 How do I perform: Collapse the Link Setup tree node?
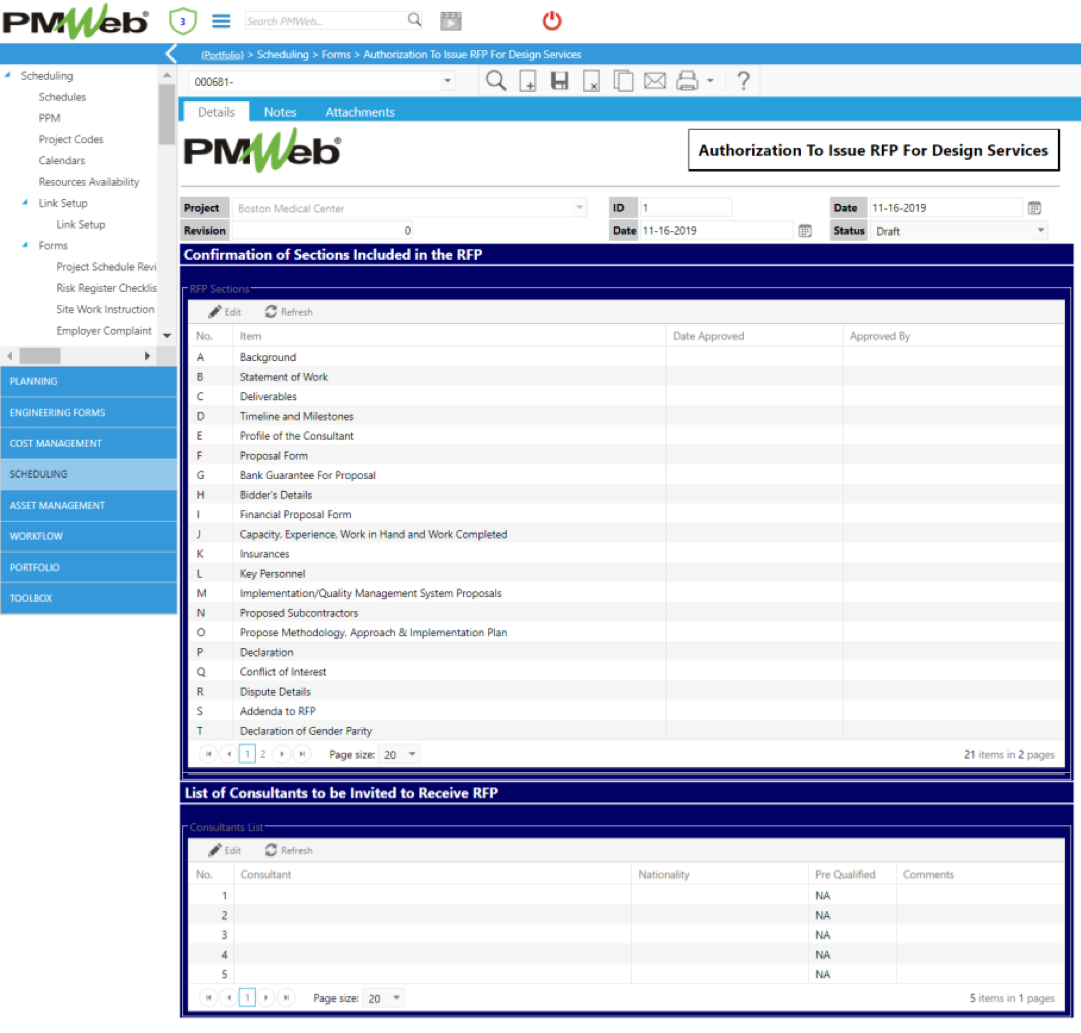26,203
